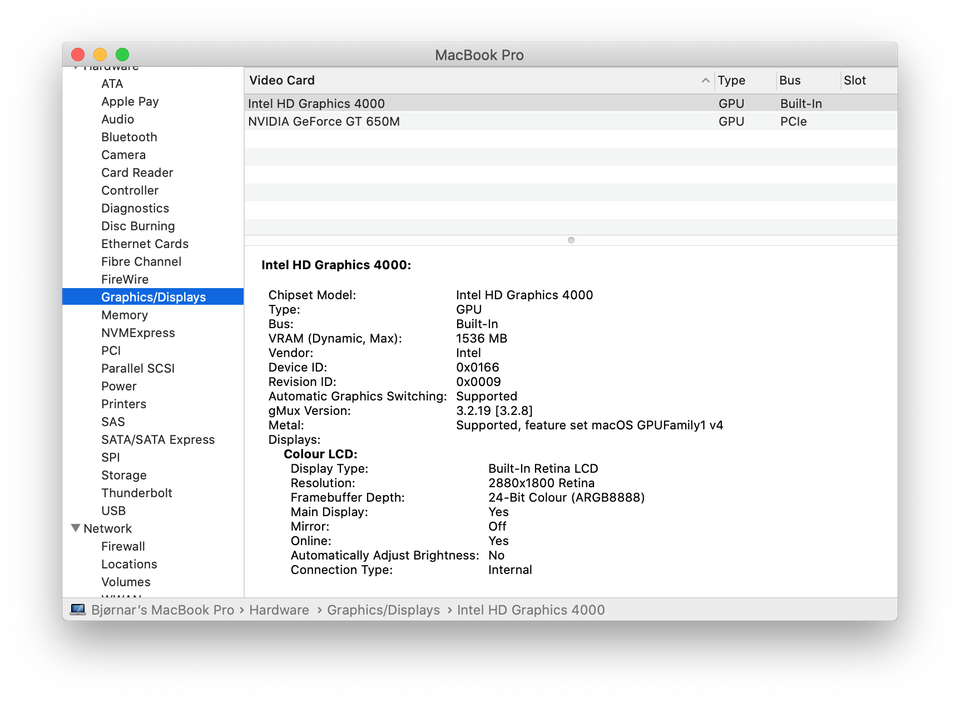Screen dimensions: 960x703
Task: Select NVMExpress entry
Action: (138, 332)
